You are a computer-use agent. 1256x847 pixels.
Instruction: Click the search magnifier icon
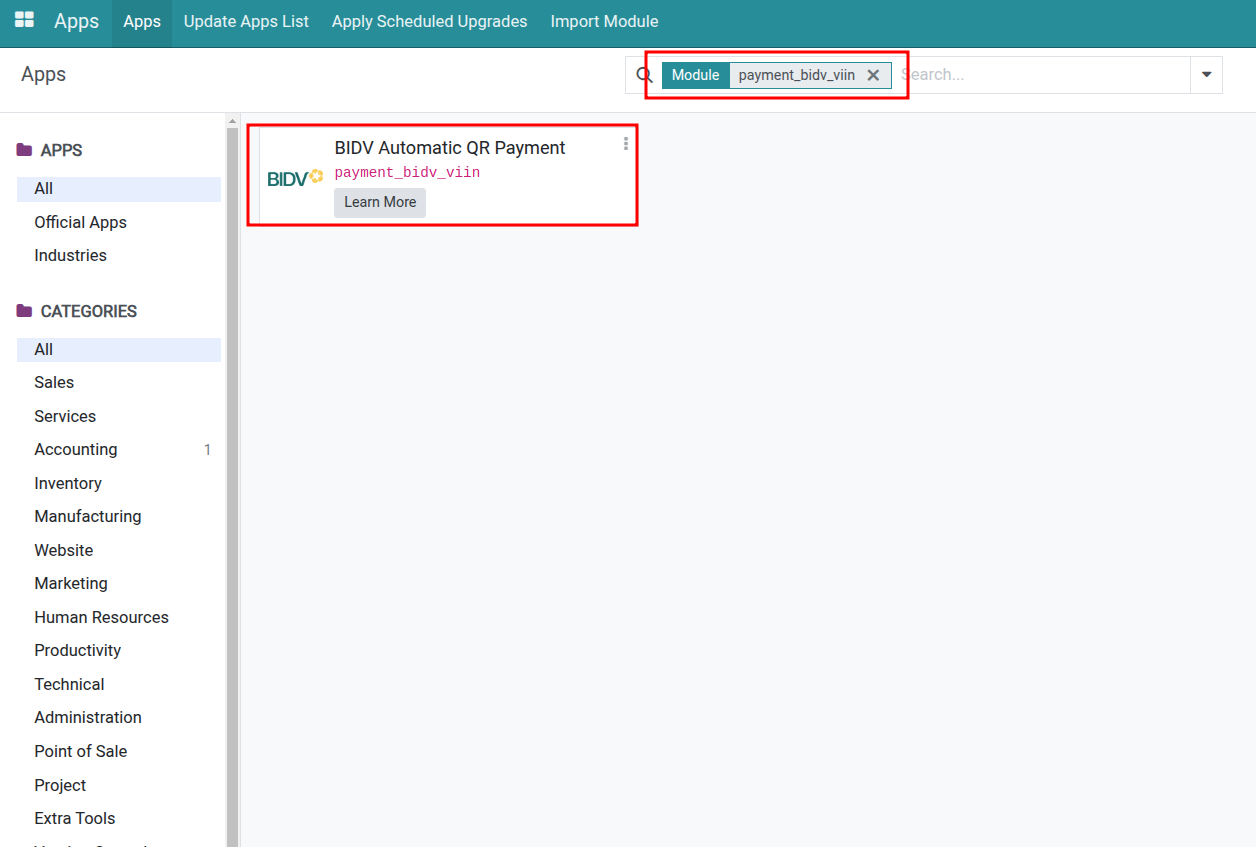coord(645,75)
